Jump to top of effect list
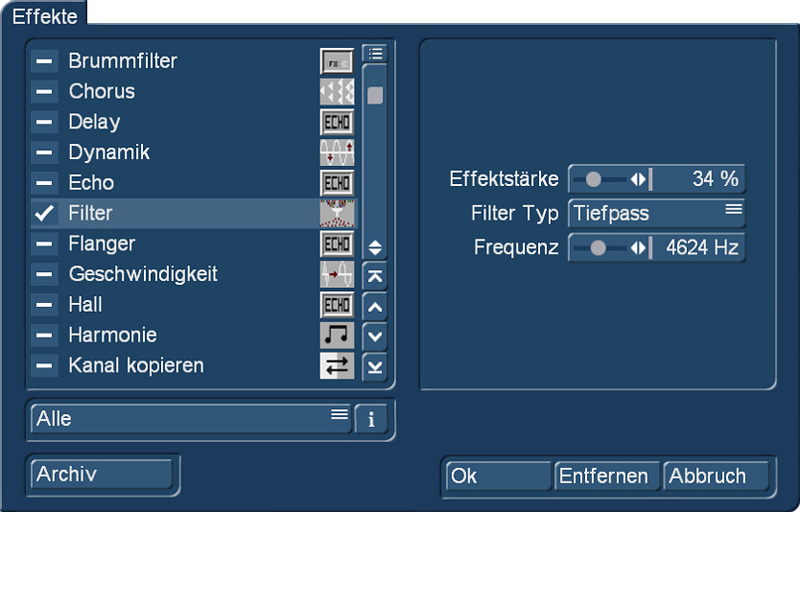The height and width of the screenshot is (600, 800). coord(375,277)
